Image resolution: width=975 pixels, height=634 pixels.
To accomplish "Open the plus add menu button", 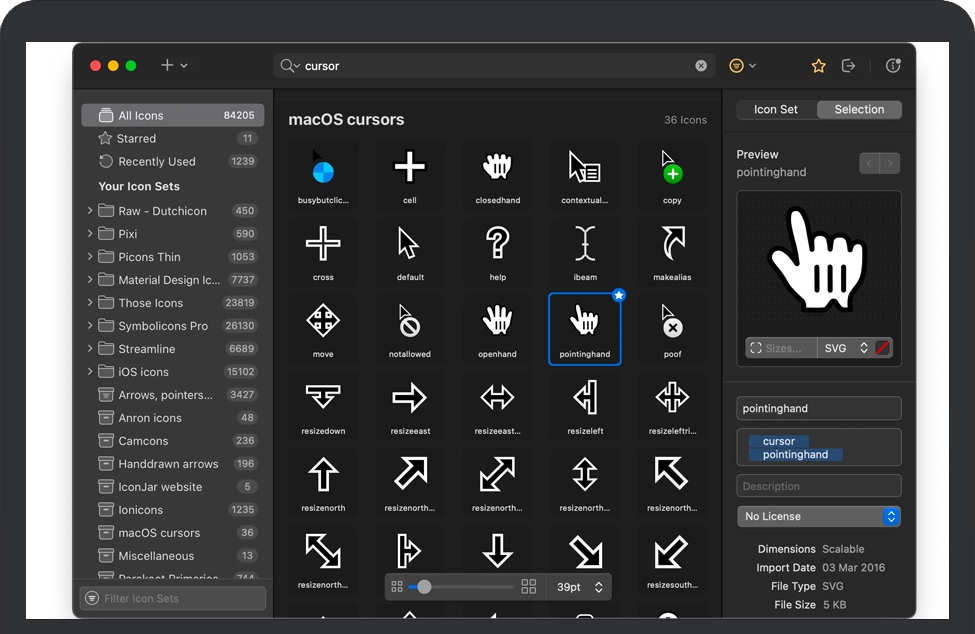I will point(173,66).
